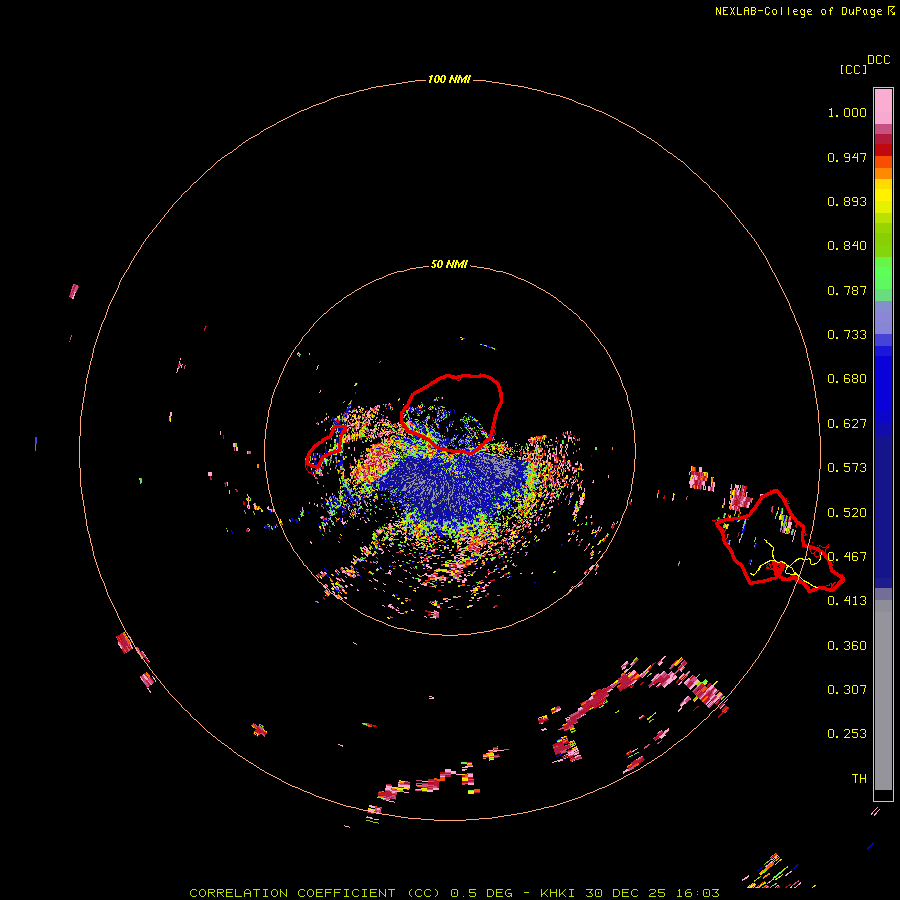Click the 0.893 scale value
The width and height of the screenshot is (900, 900).
[847, 201]
